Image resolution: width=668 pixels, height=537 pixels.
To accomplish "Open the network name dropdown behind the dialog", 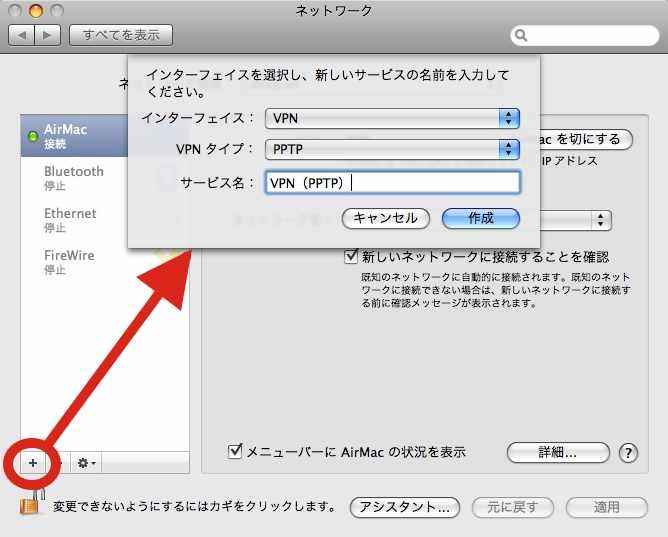I will 575,220.
